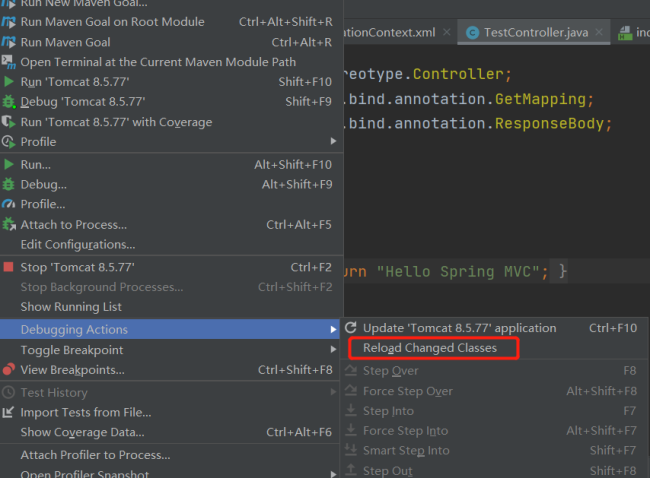The image size is (650, 478).
Task: Click gauge icon next to Profile...
Action: point(9,204)
